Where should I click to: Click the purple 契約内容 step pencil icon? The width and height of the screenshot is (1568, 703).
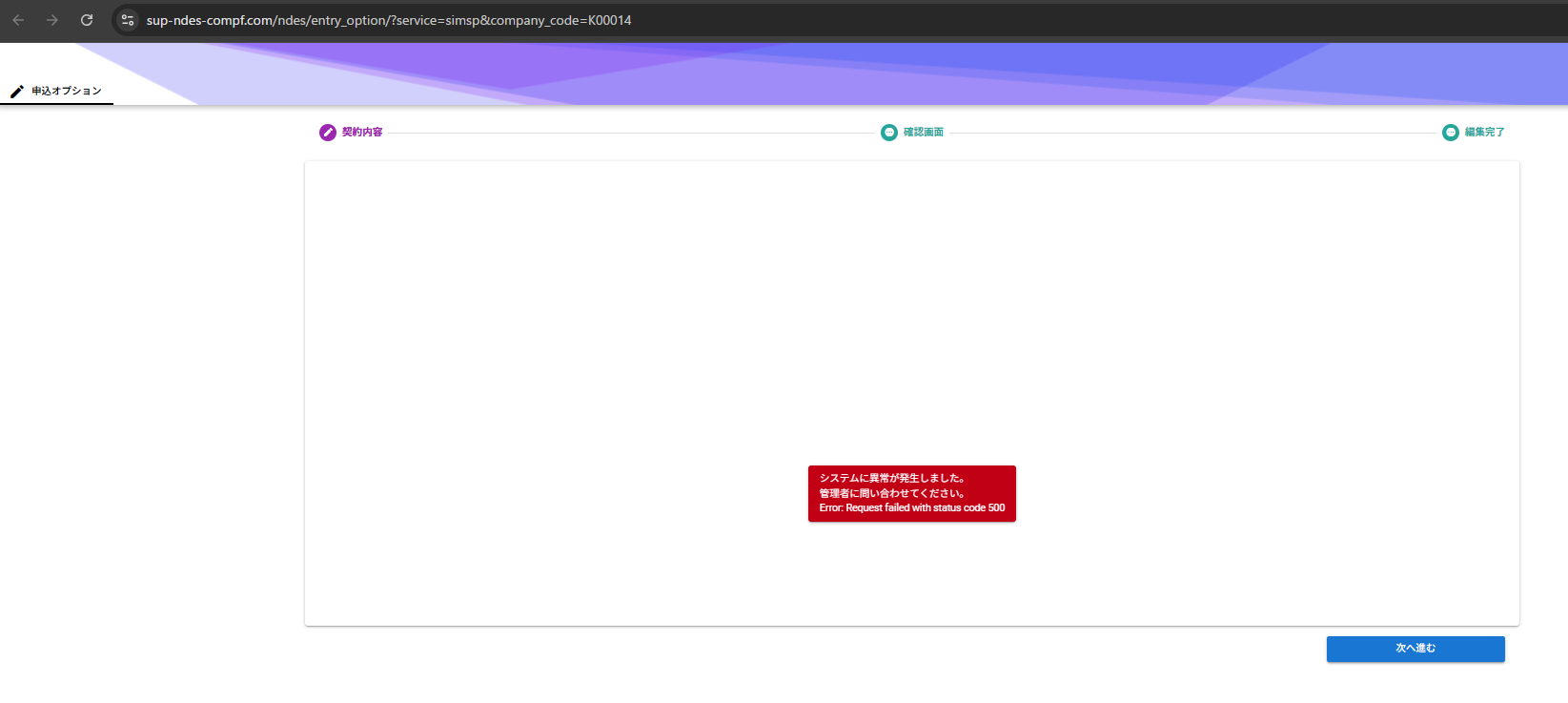(x=327, y=133)
